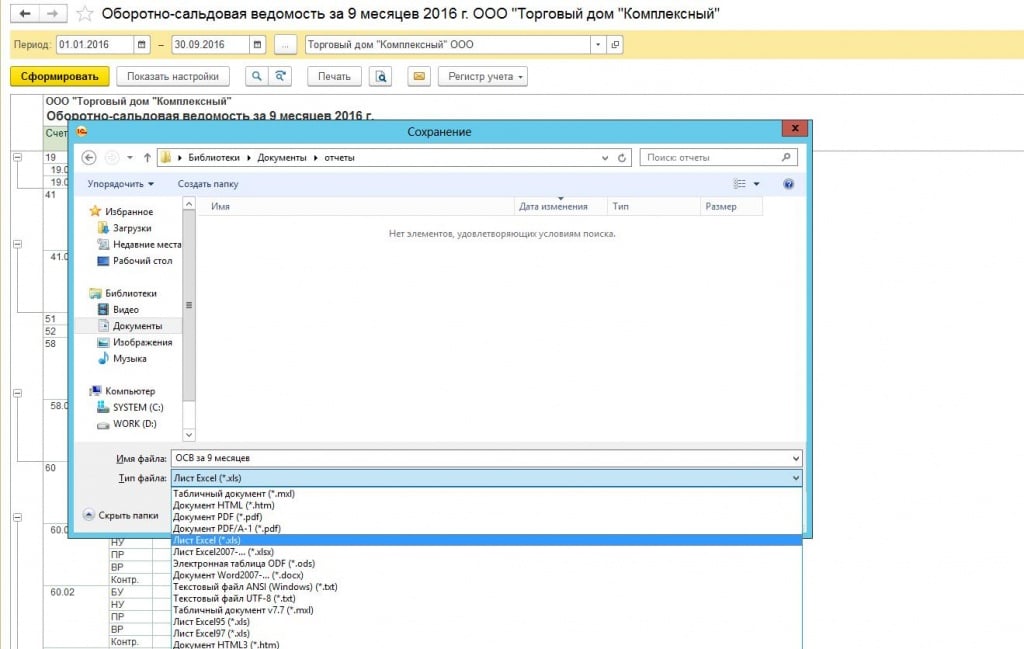Image resolution: width=1024 pixels, height=649 pixels.
Task: Expand the Упорядочить menu
Action: click(x=120, y=184)
